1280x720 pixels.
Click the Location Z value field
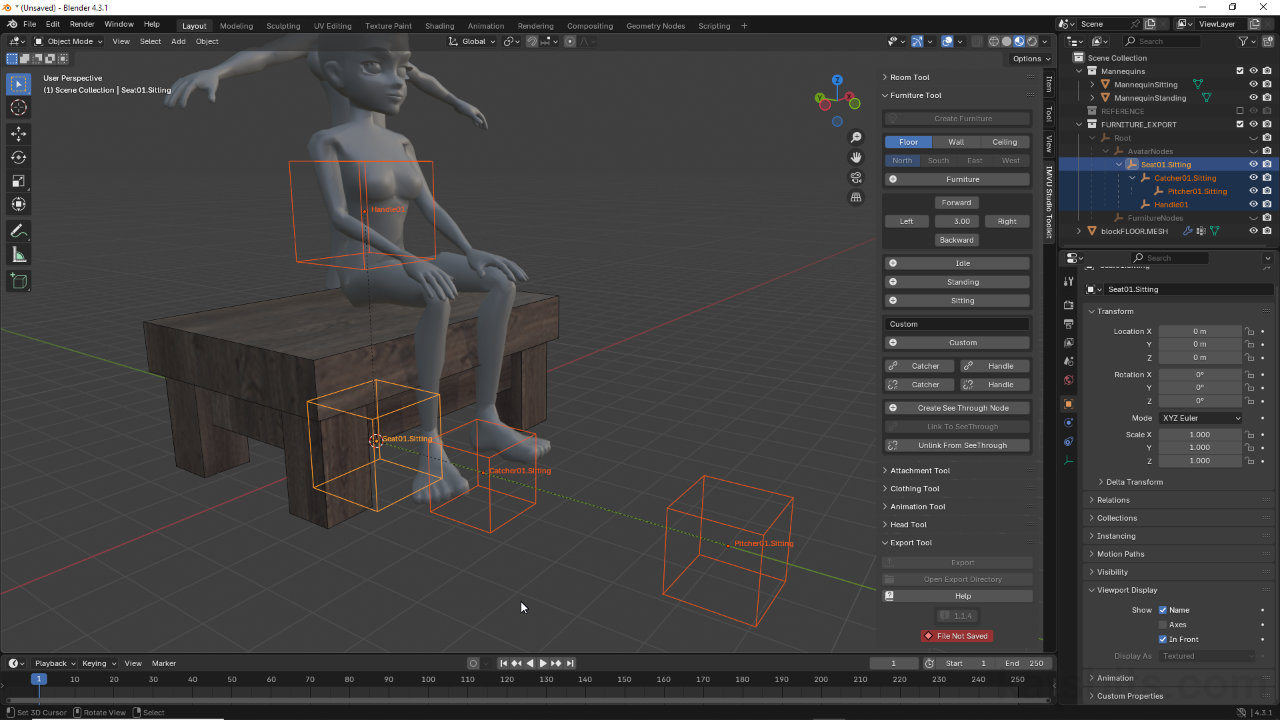[x=1200, y=357]
